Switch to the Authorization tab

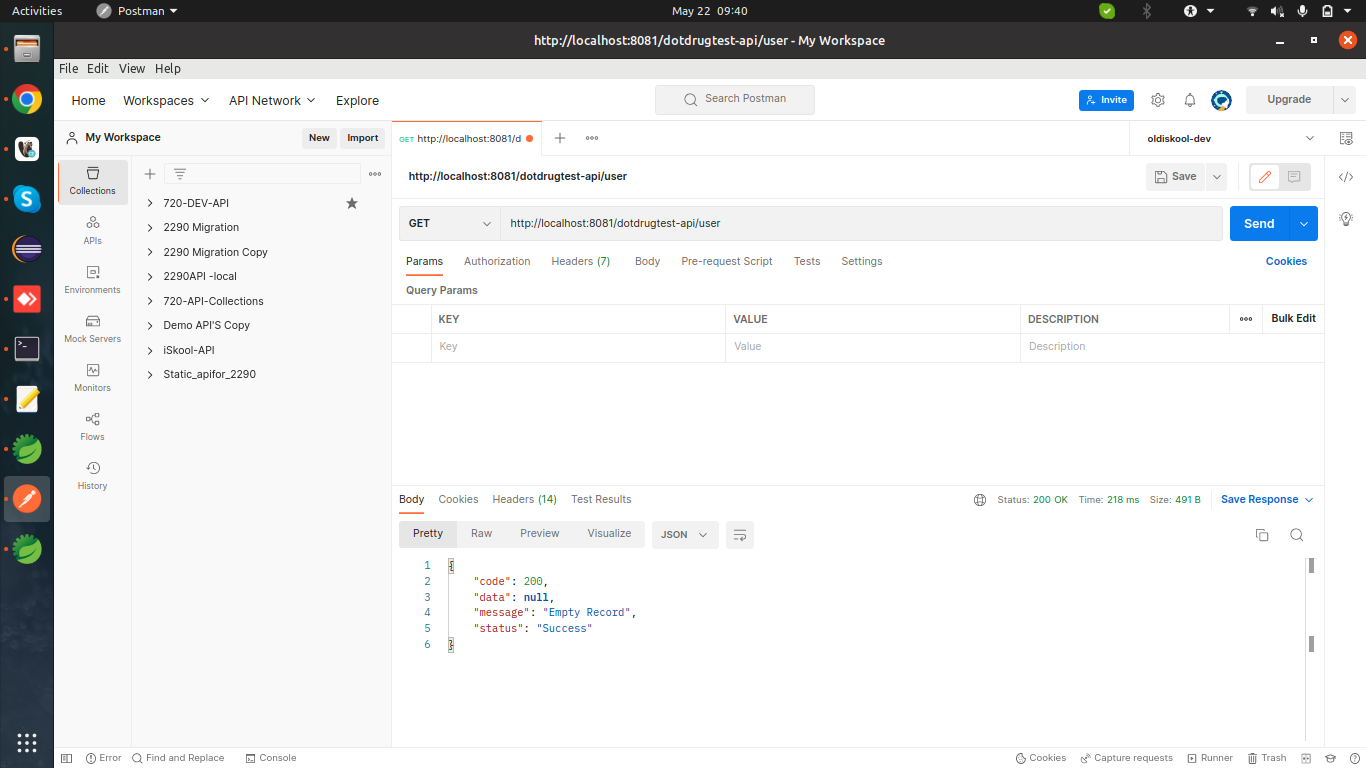[497, 261]
